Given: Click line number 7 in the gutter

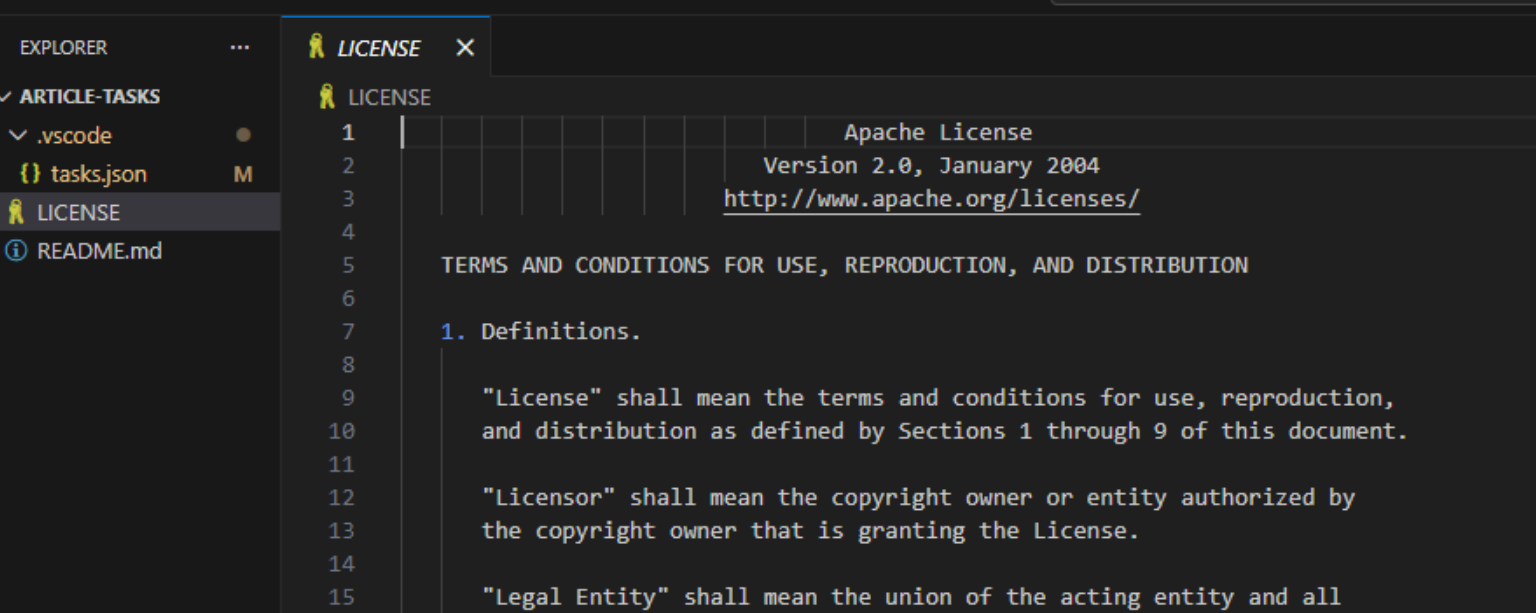Looking at the screenshot, I should (x=348, y=331).
